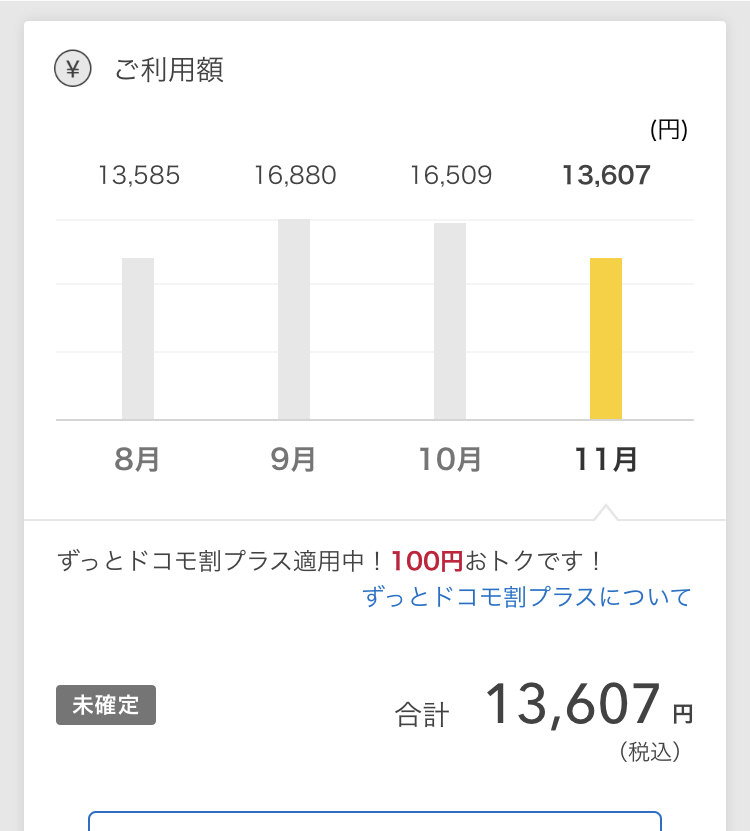Viewport: 750px width, 831px height.
Task: Open ずっとドコモ割プラスについて link
Action: [527, 597]
